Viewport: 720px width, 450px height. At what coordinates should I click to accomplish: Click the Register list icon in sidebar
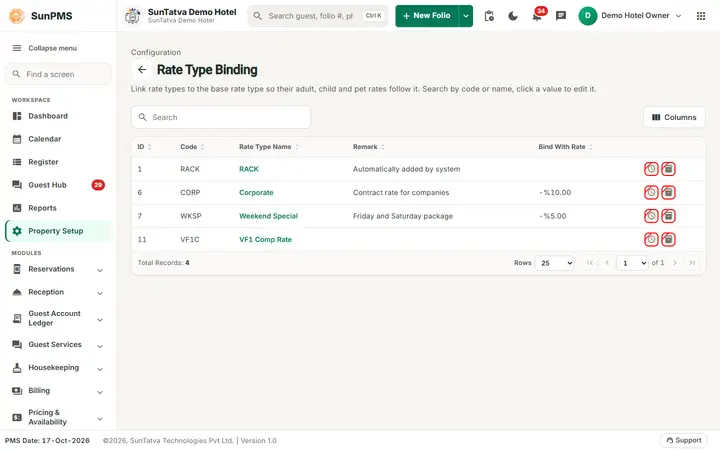[x=17, y=162]
